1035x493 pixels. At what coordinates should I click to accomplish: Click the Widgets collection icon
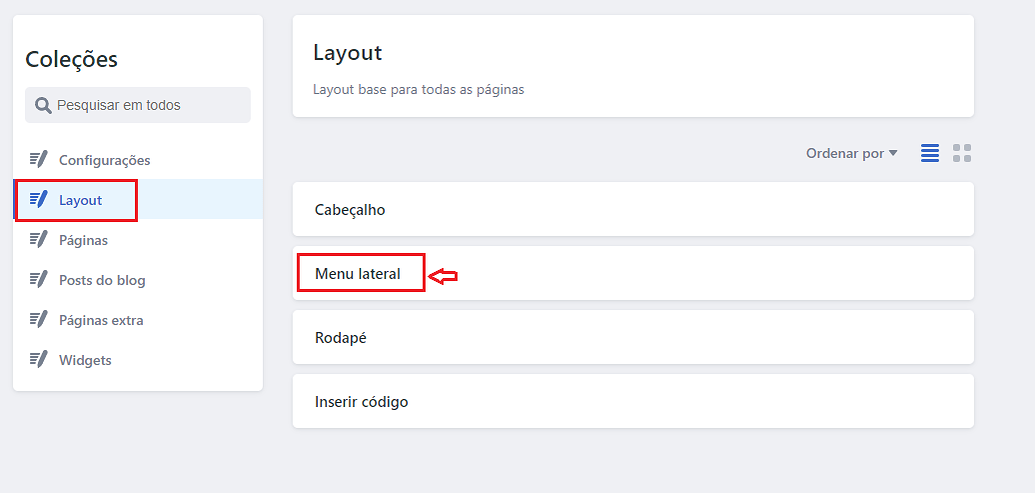(x=39, y=359)
